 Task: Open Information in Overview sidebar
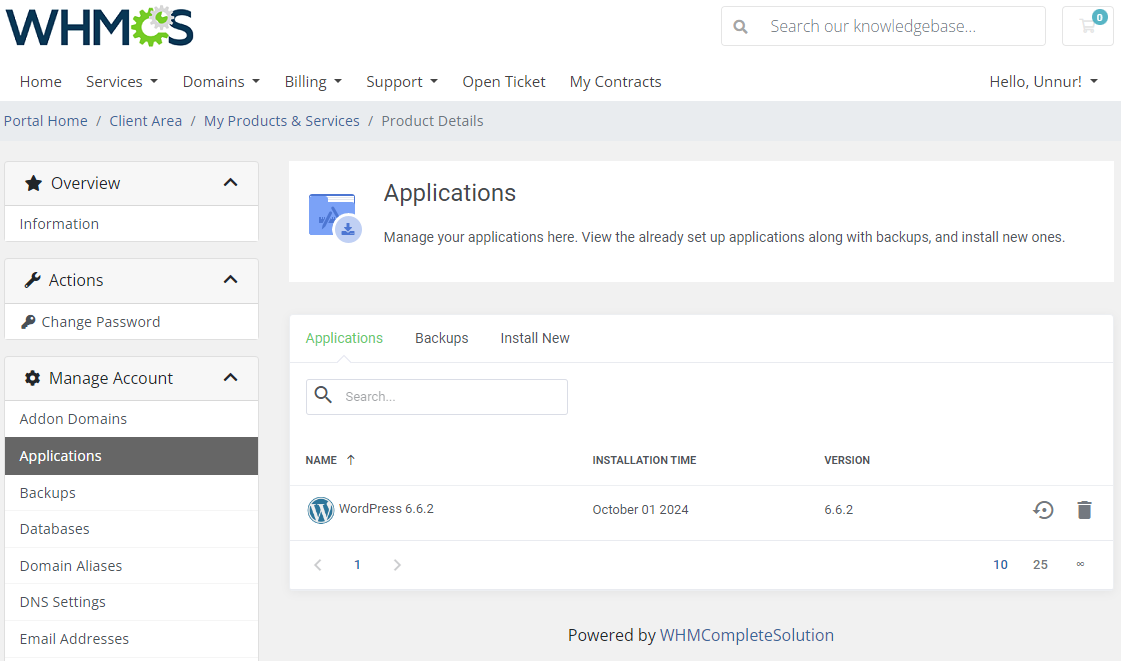132,224
